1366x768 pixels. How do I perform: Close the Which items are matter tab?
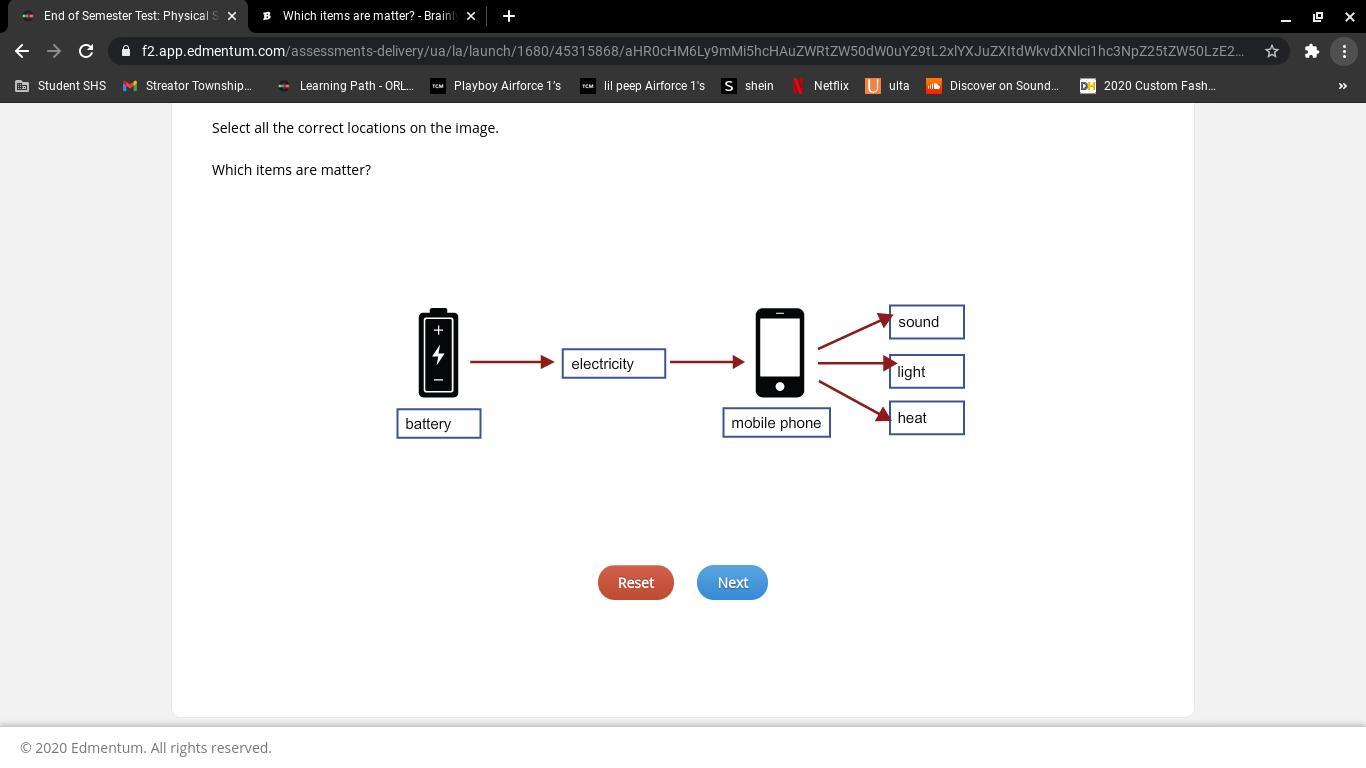click(471, 16)
